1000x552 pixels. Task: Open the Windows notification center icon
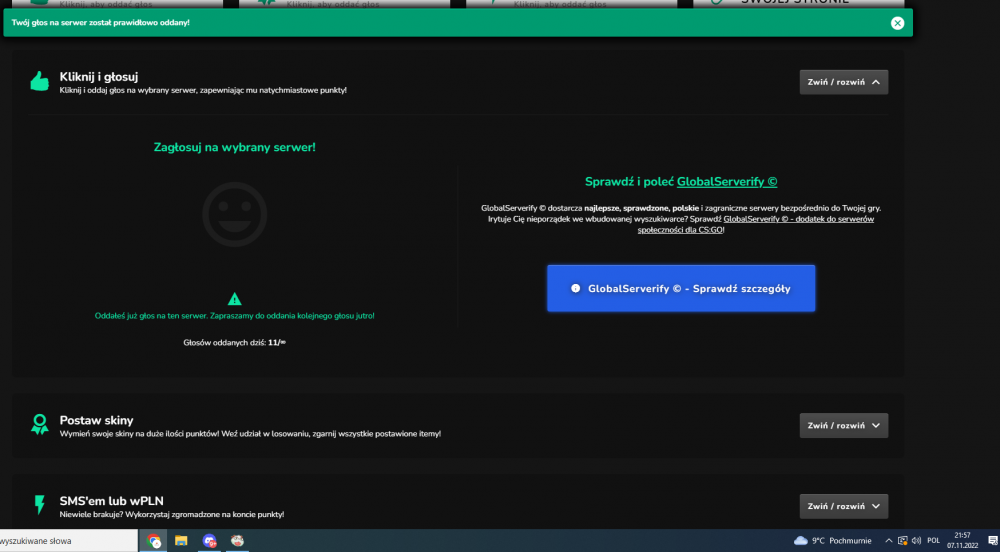(x=992, y=541)
